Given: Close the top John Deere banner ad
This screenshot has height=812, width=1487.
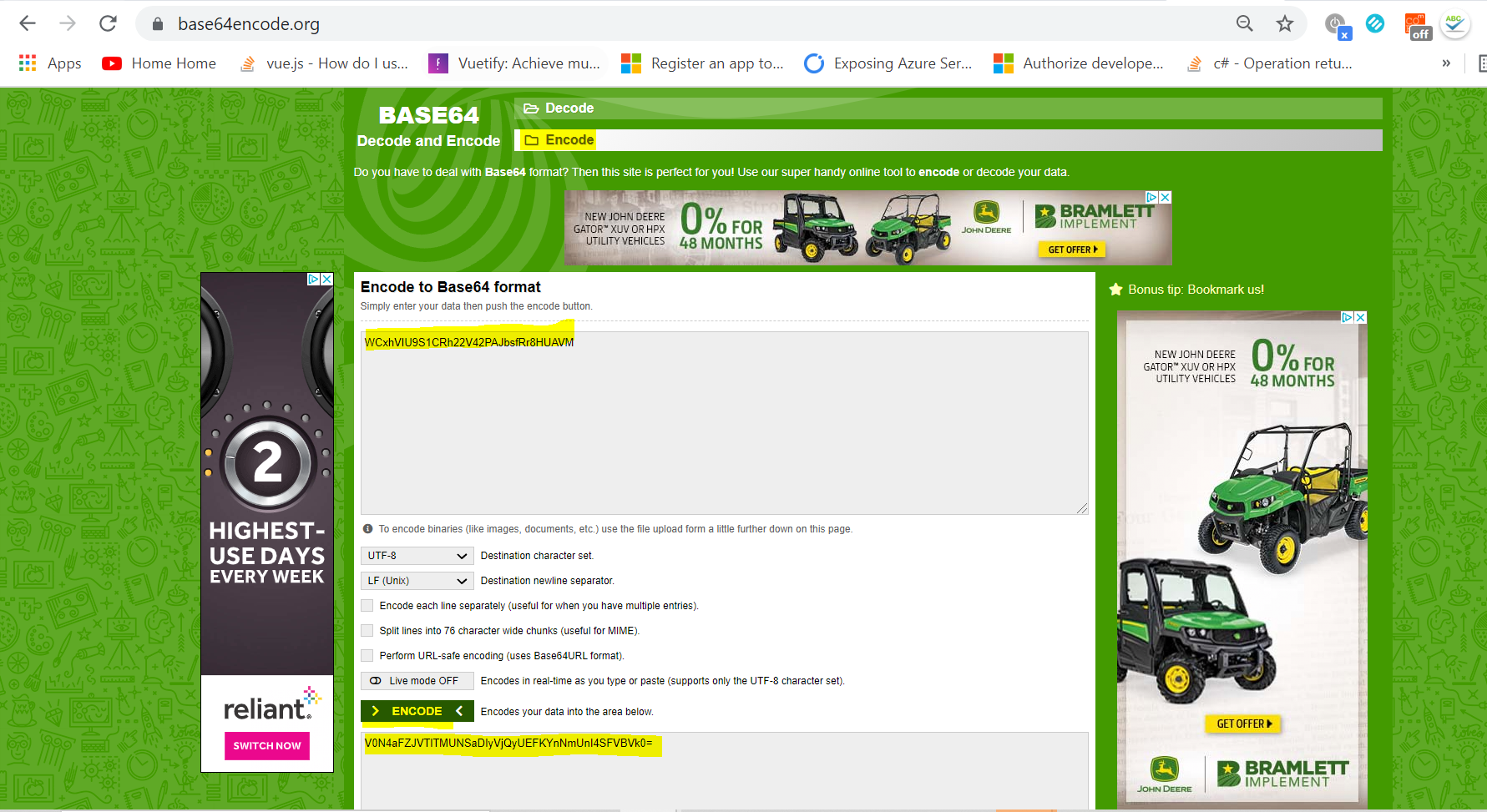Looking at the screenshot, I should [1165, 197].
